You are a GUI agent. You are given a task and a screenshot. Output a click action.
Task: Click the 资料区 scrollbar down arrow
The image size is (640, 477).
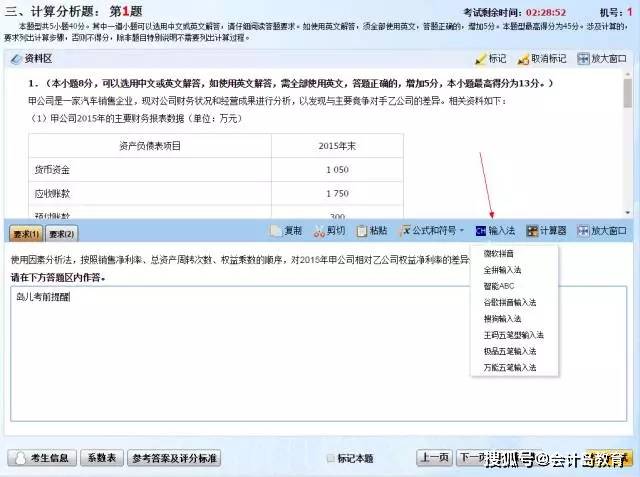tap(627, 213)
